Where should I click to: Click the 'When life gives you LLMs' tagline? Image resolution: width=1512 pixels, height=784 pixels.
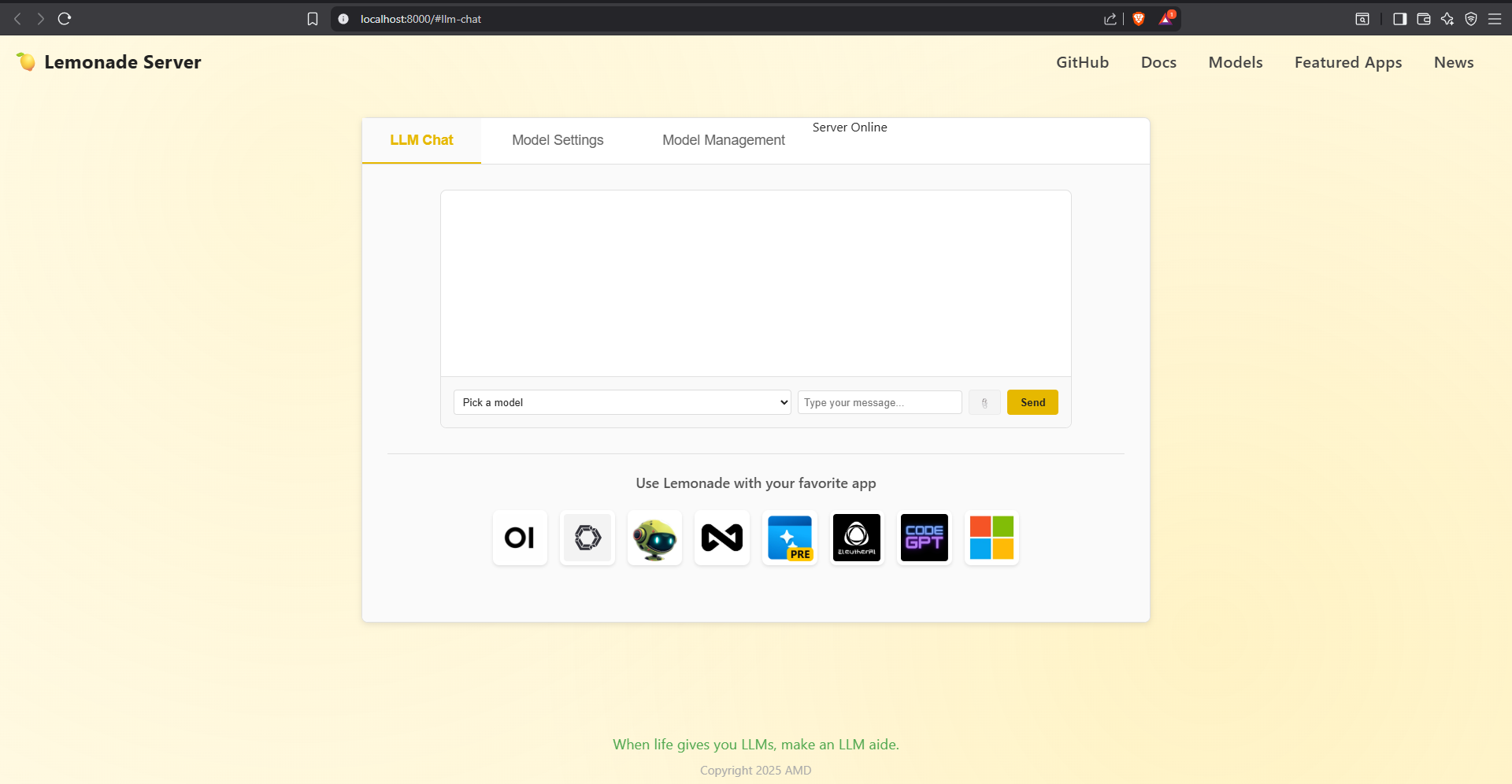click(x=756, y=745)
